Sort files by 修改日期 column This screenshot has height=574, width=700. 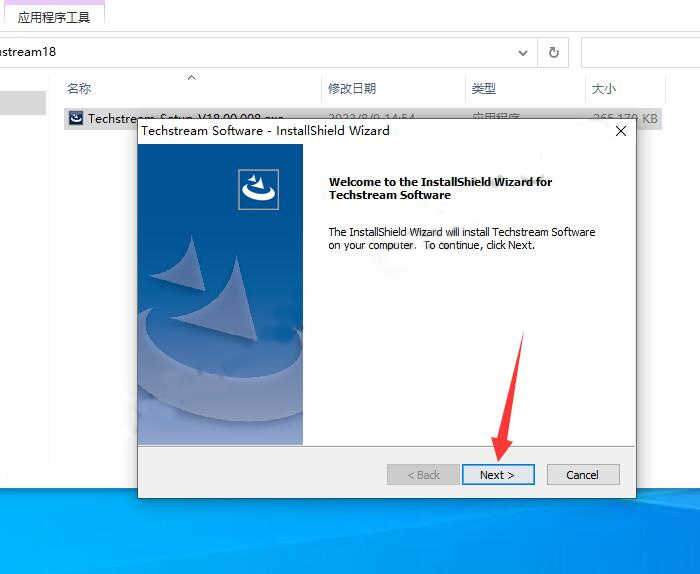coord(352,88)
